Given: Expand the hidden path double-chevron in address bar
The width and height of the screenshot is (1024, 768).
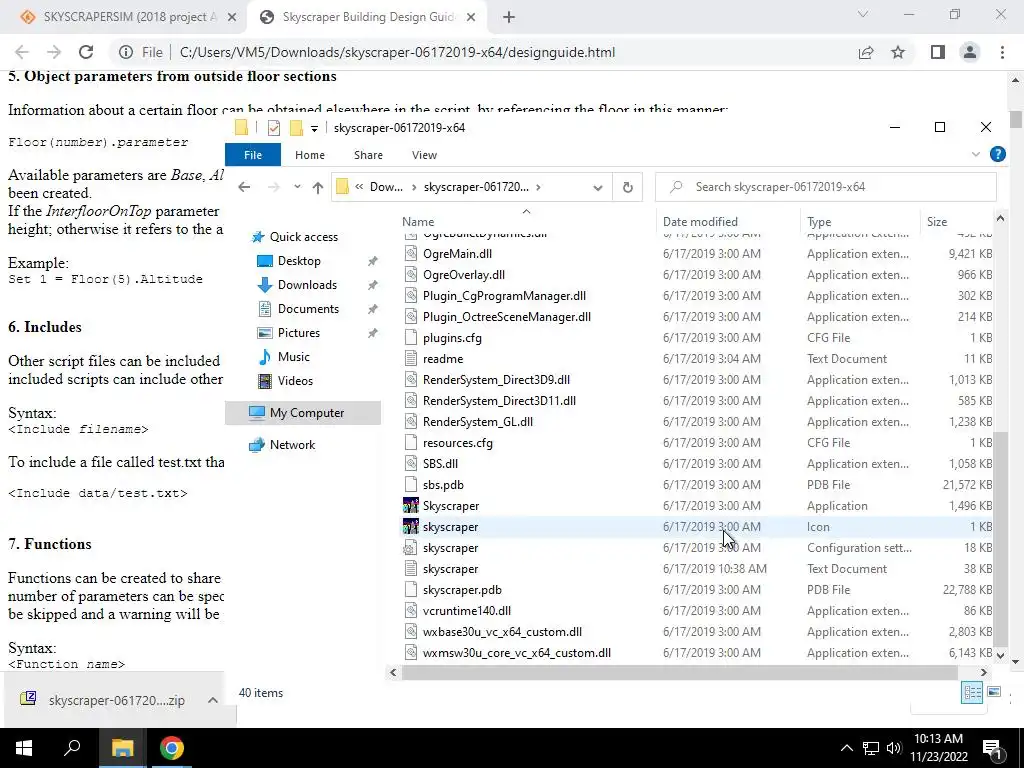Looking at the screenshot, I should click(x=359, y=187).
